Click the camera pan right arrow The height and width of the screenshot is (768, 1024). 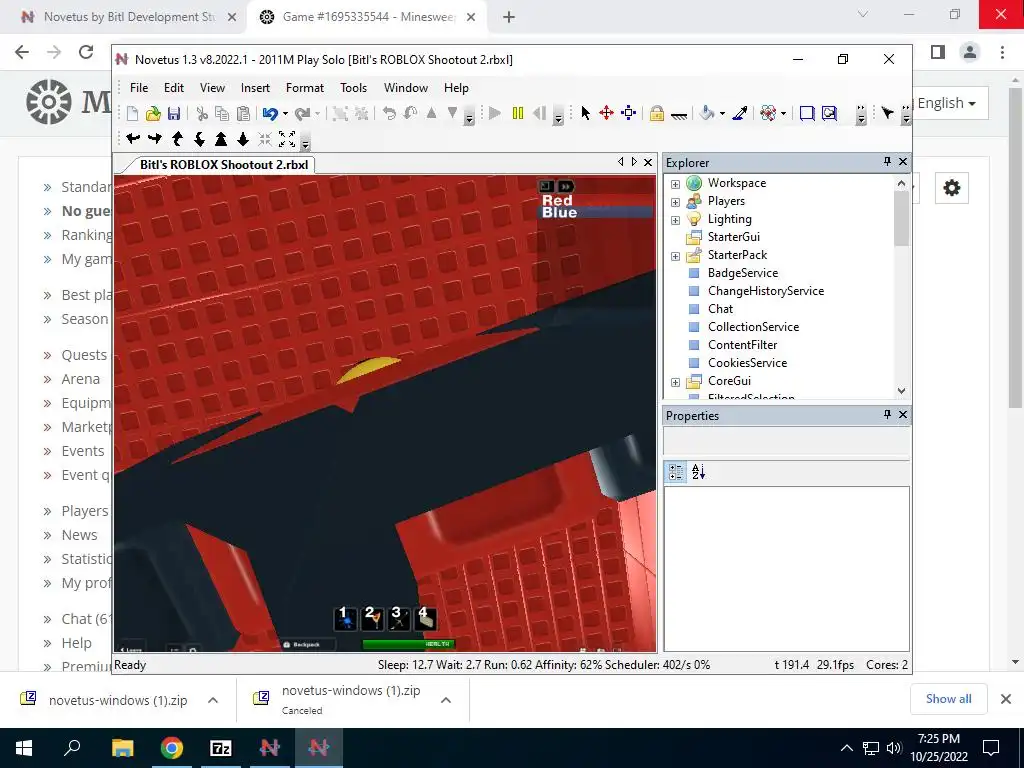(155, 138)
